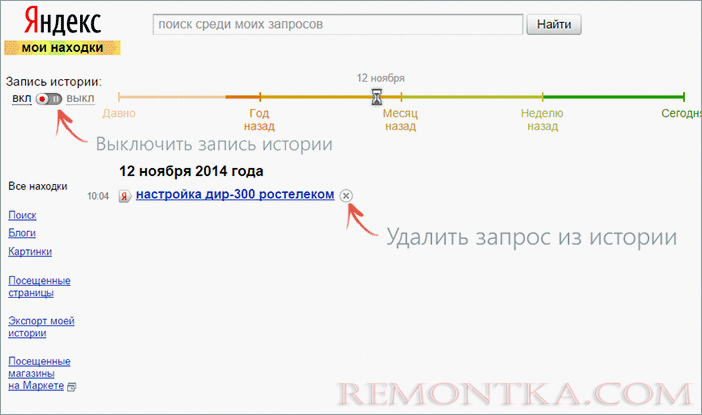702x415 pixels.
Task: Jump to Неделю назад on the timeline
Action: (x=542, y=120)
